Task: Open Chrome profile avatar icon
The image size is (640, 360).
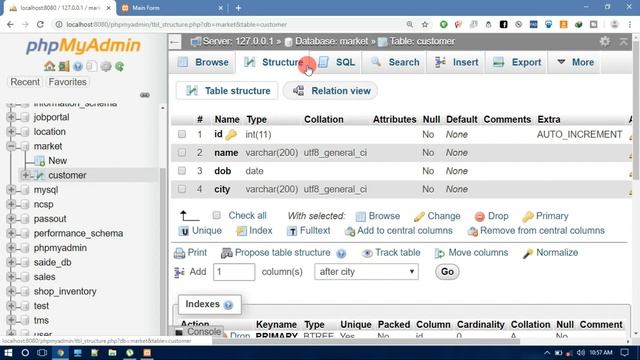Action: pos(614,24)
